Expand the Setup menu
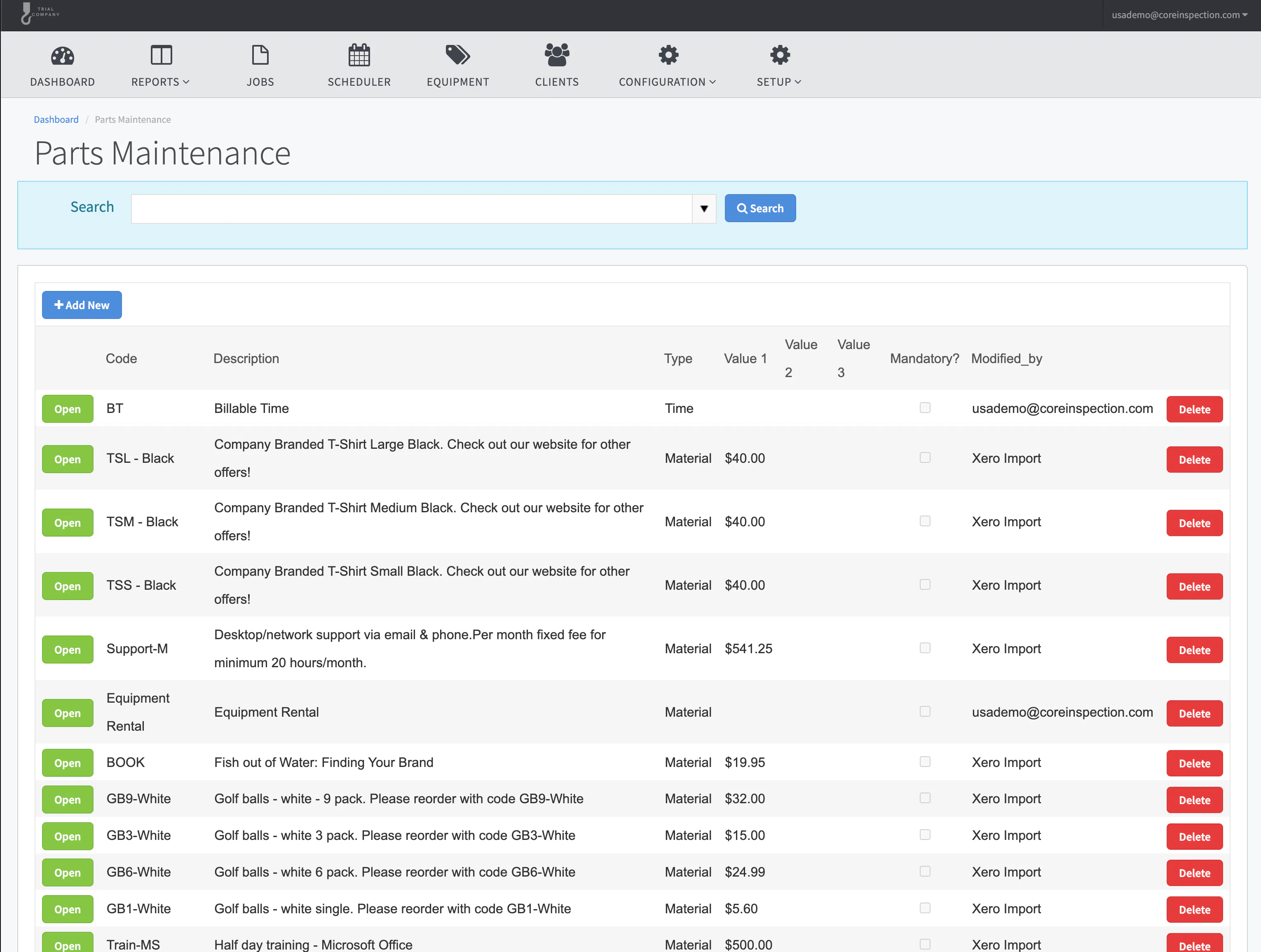The height and width of the screenshot is (952, 1261). pyautogui.click(x=779, y=82)
